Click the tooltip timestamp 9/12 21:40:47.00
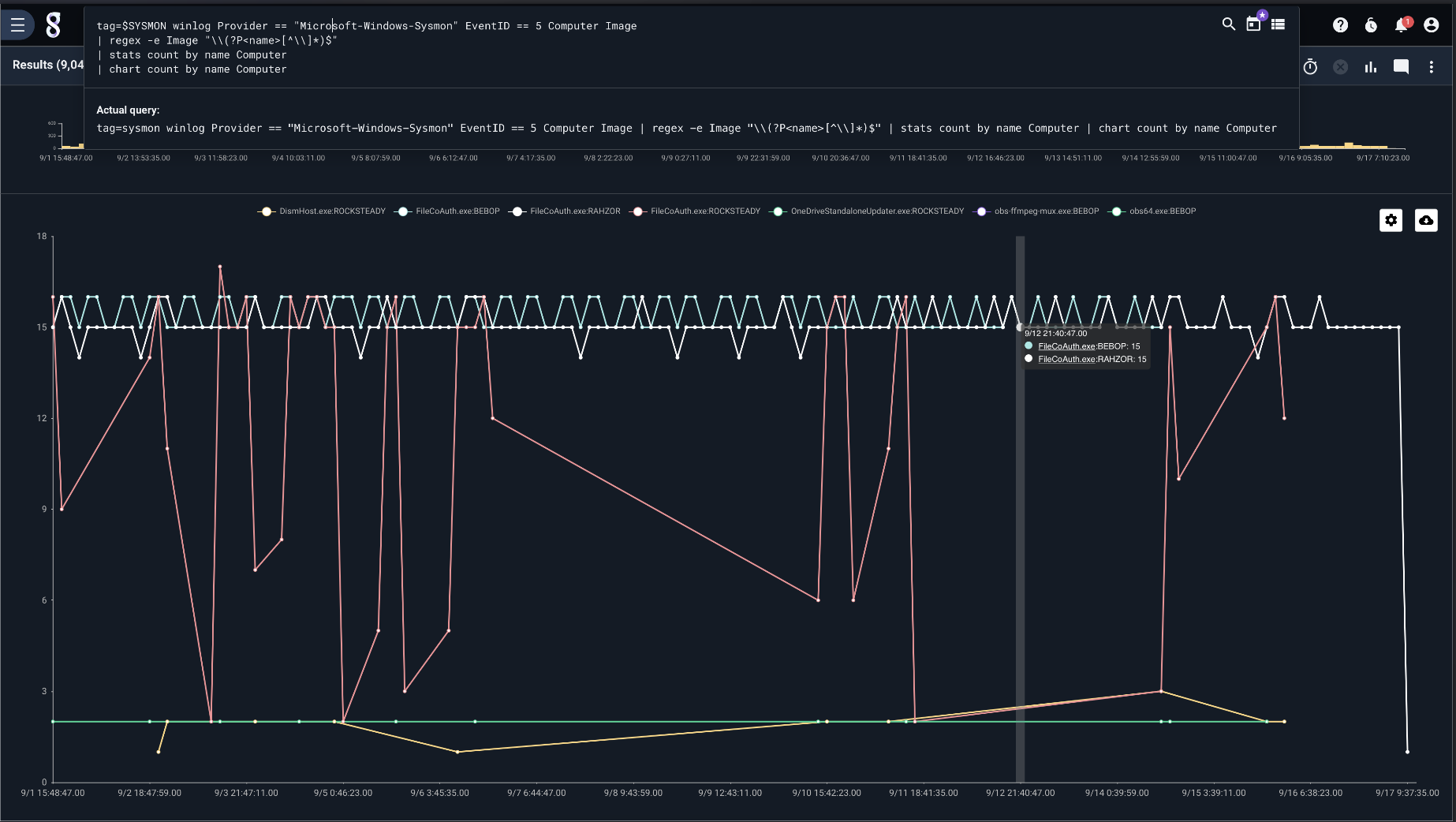 (x=1055, y=334)
